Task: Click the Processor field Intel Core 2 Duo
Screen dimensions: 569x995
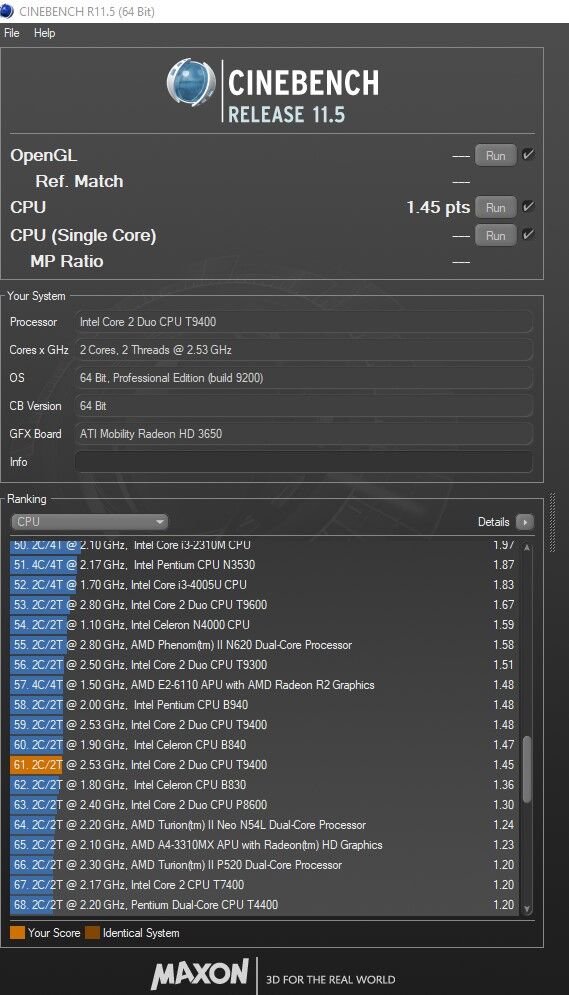Action: [x=303, y=322]
